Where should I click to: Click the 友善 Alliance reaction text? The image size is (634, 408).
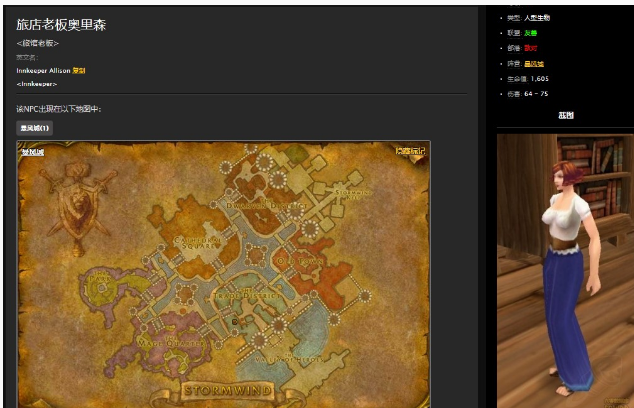tap(530, 33)
